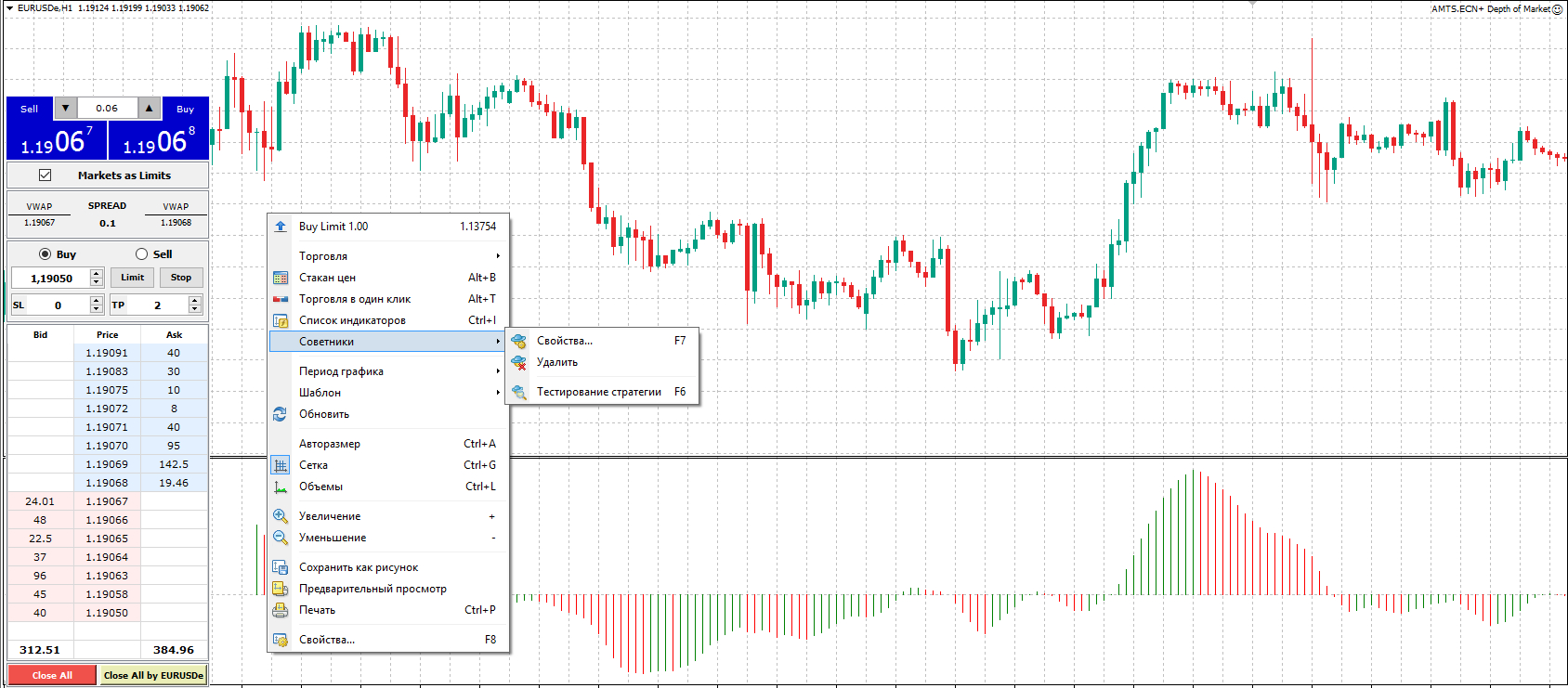
Task: Select the Buy radio button
Action: (x=45, y=254)
